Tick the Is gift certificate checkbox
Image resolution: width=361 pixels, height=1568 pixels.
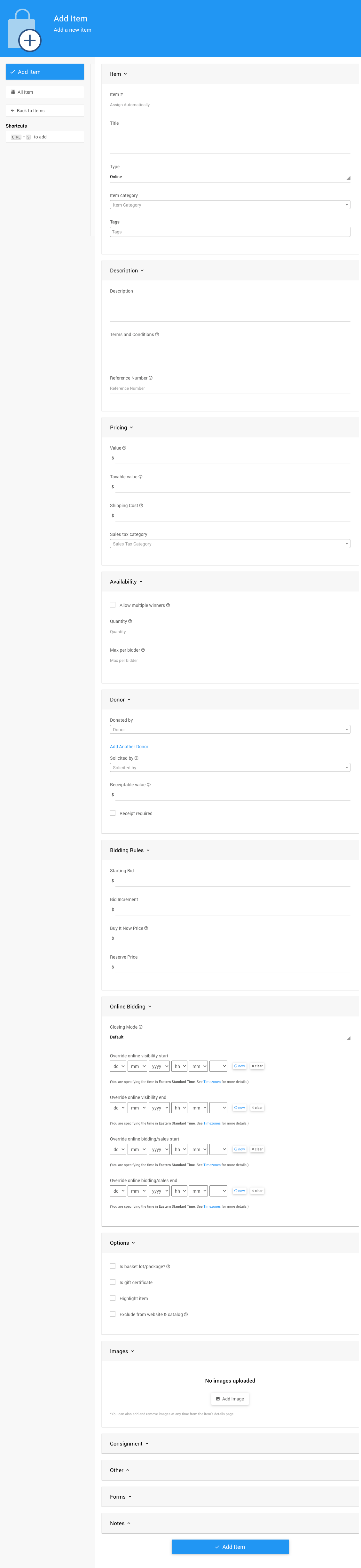[x=113, y=1282]
